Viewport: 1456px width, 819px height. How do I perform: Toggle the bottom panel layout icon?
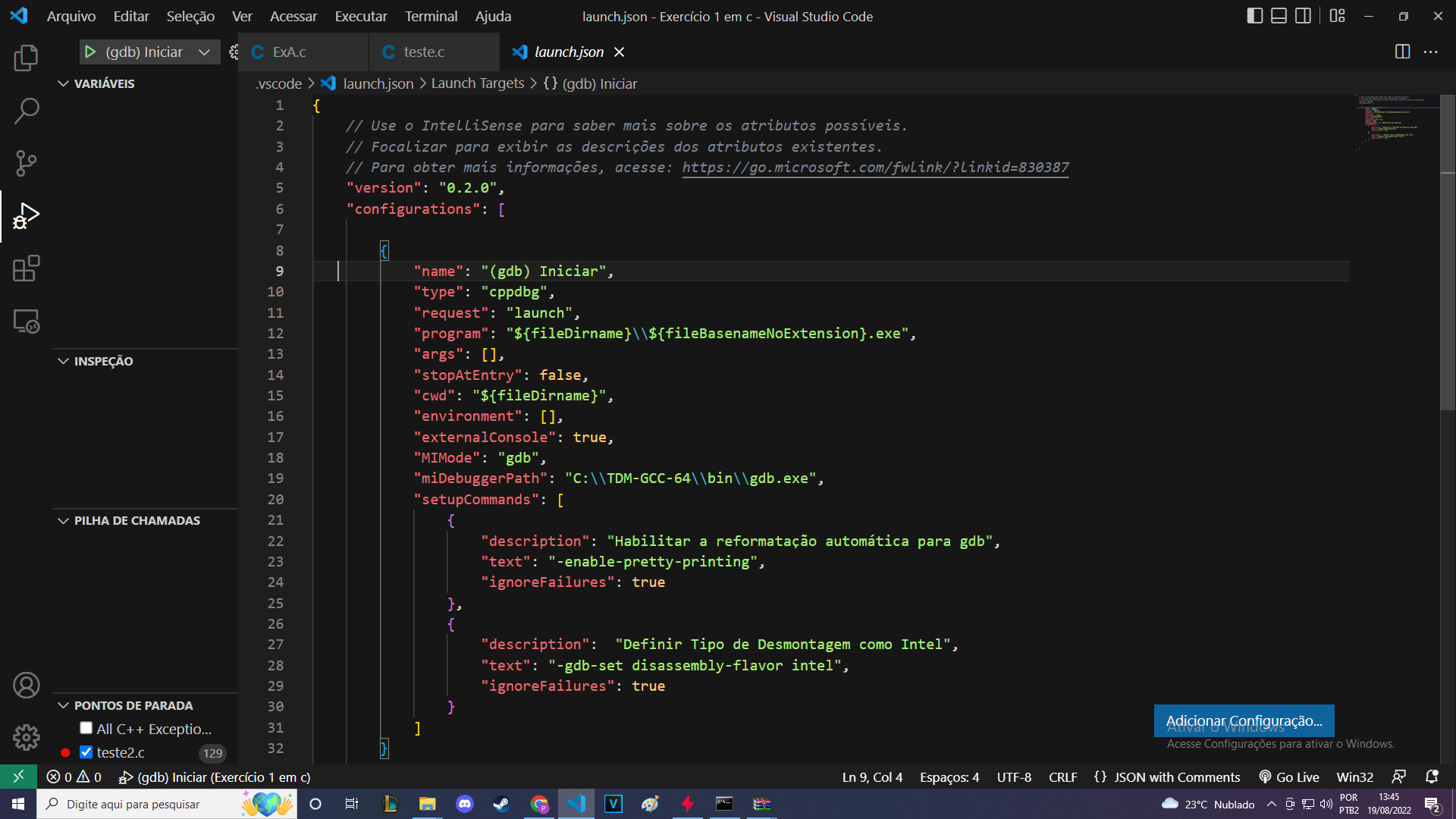[1279, 16]
